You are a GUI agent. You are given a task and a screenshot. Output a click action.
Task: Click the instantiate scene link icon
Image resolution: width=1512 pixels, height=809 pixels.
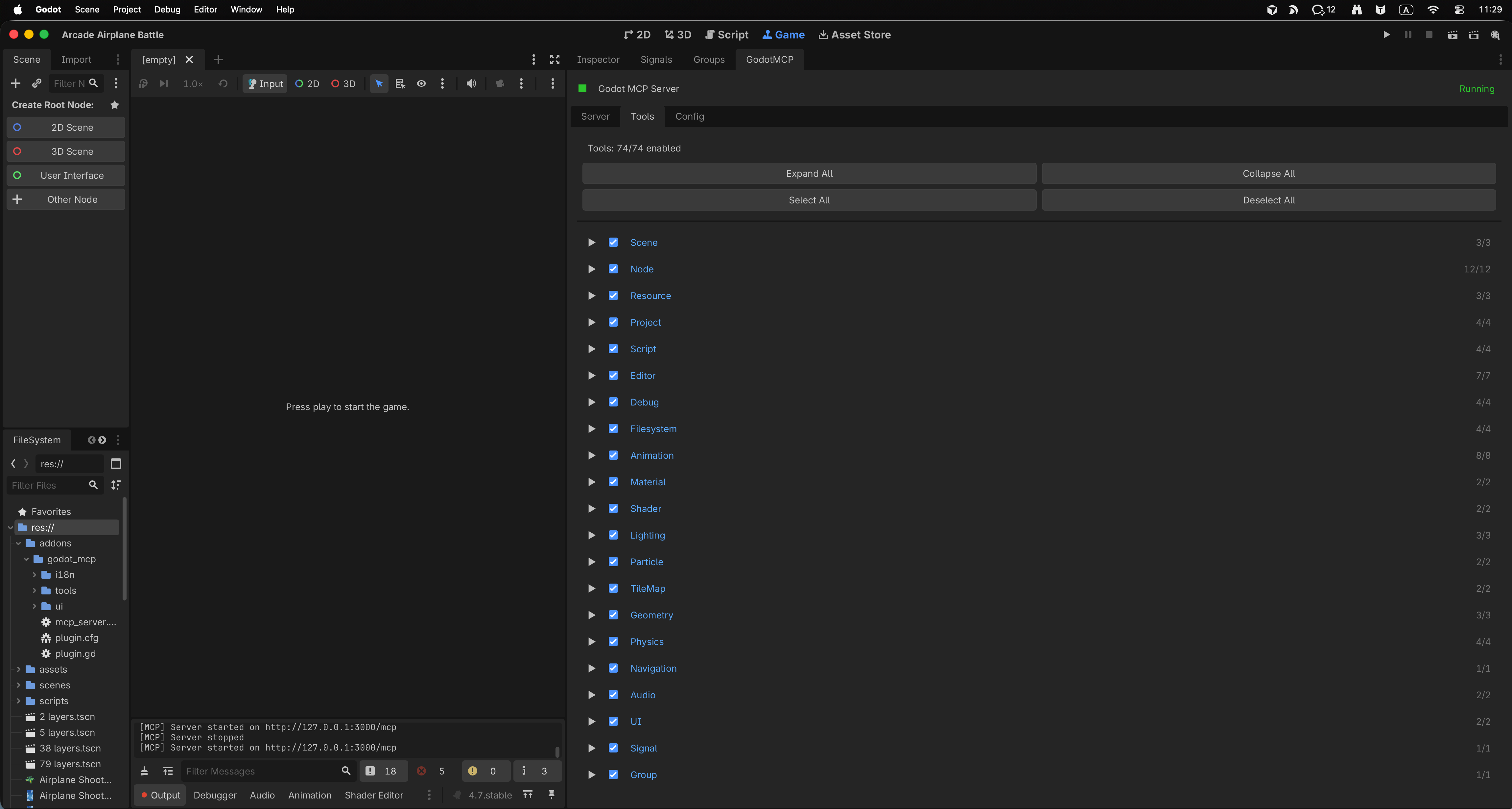coord(36,83)
